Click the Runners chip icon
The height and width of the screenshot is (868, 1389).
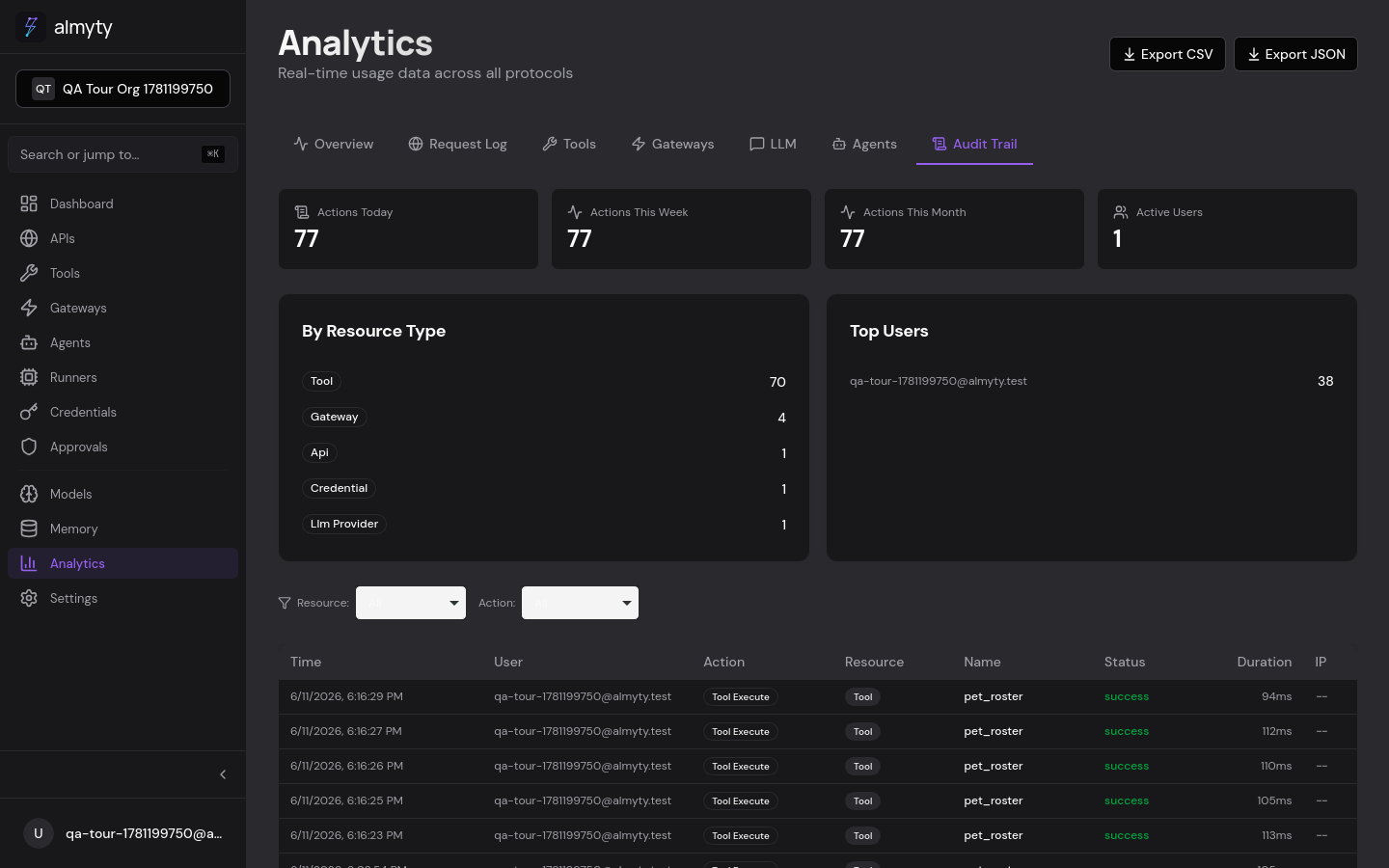pos(29,377)
